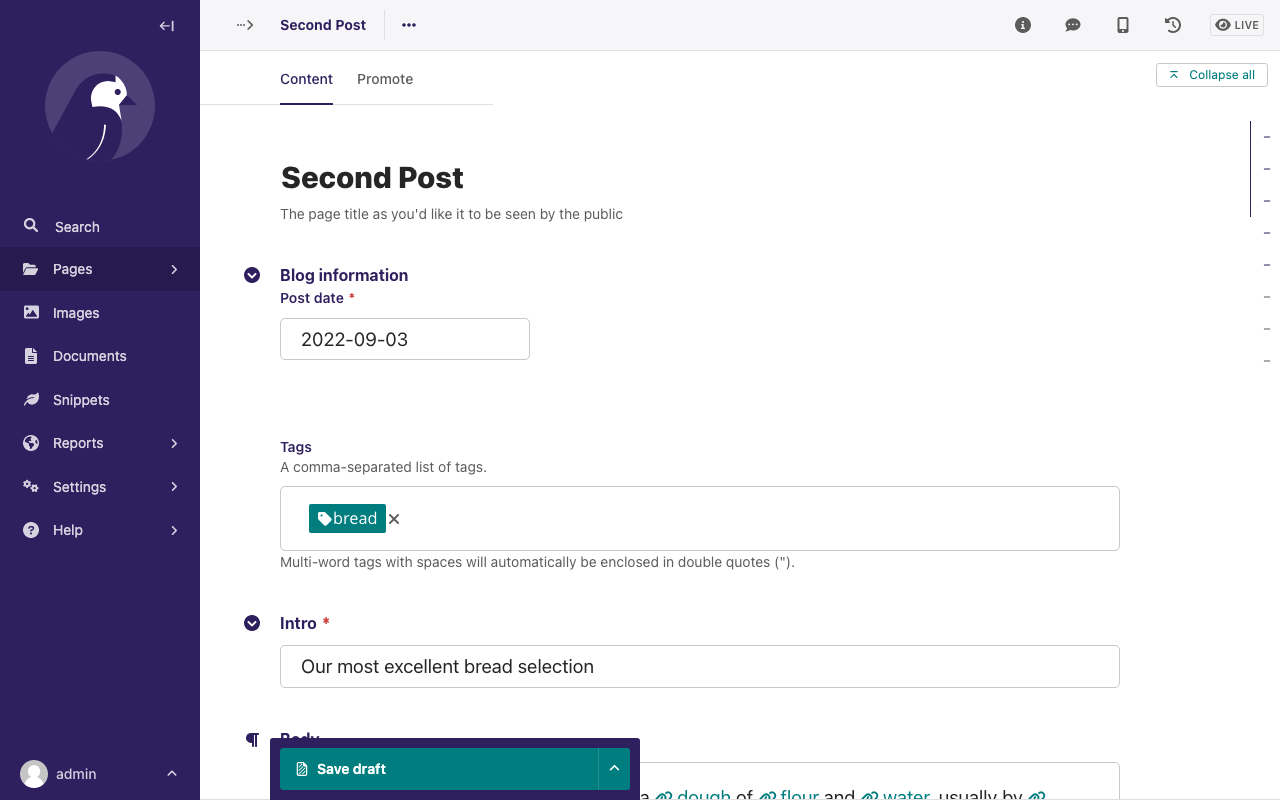Click the Wagtail bird logo
Screen dimensions: 1280x800
pos(100,107)
